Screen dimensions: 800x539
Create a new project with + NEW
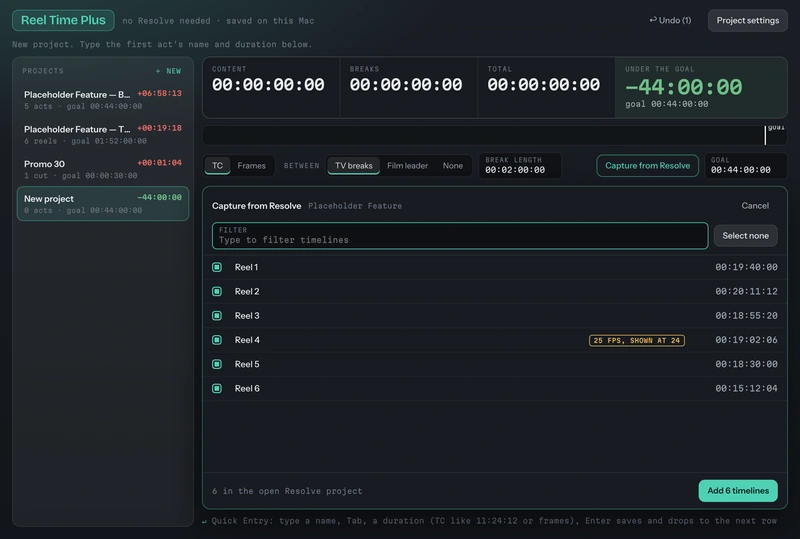[168, 71]
